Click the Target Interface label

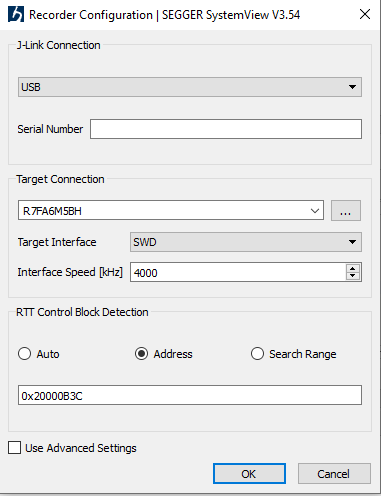point(57,242)
